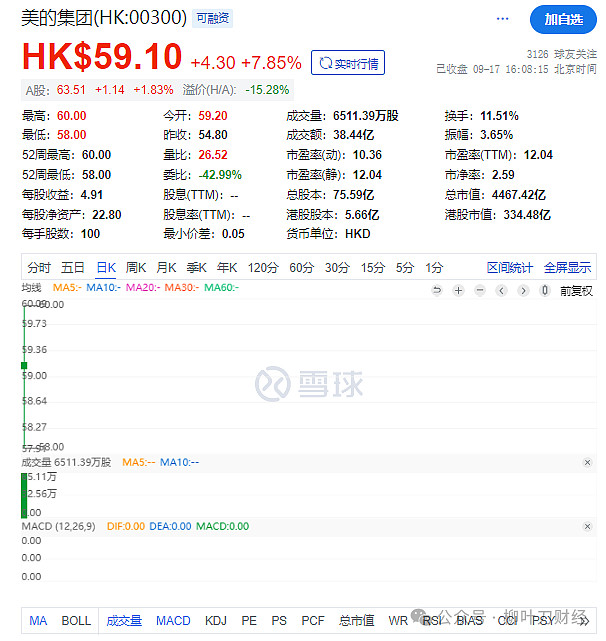606x641 pixels.
Task: Close the 成交量 volume indicator panel
Action: tap(588, 462)
